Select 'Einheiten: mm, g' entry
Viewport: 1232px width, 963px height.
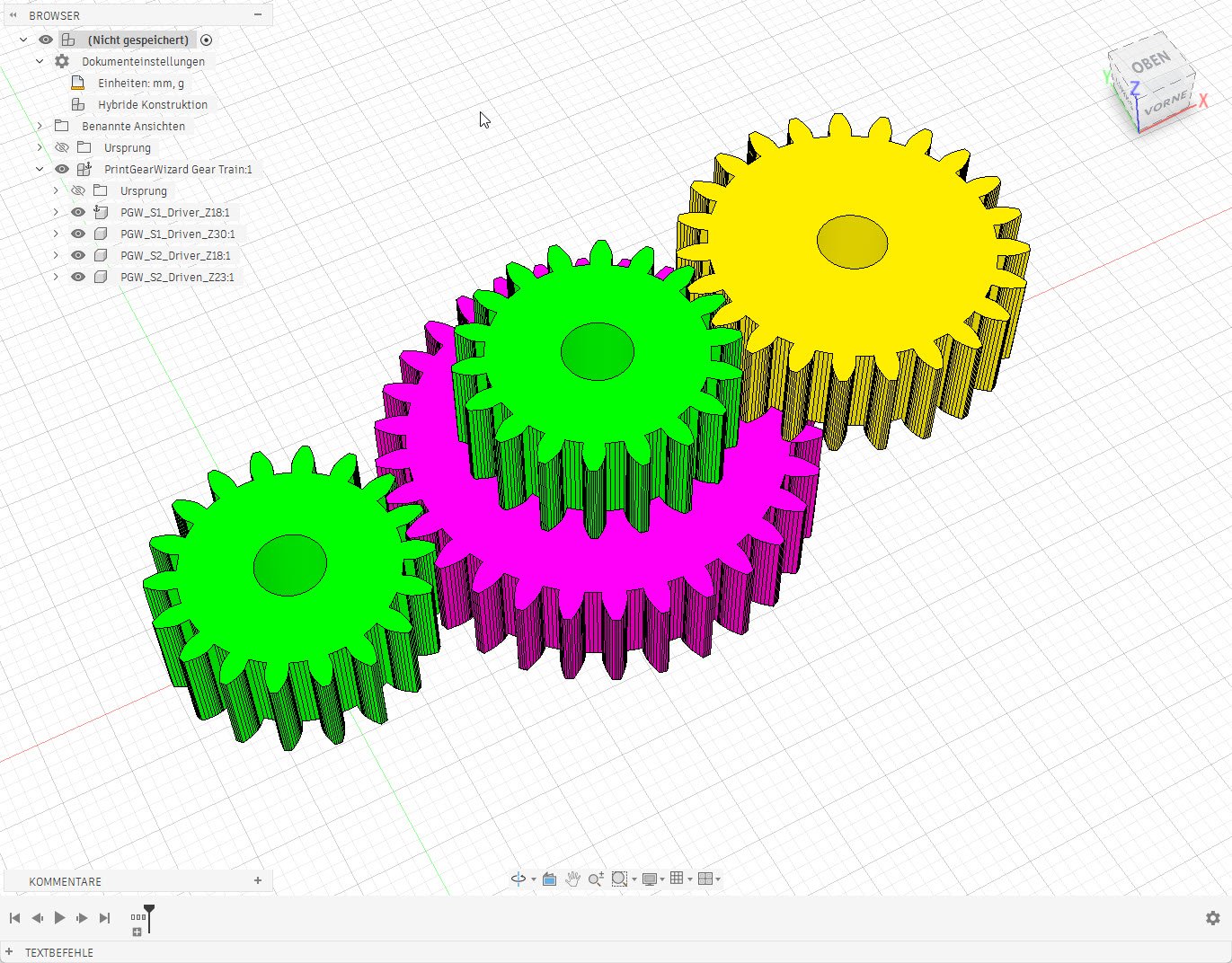tap(141, 83)
